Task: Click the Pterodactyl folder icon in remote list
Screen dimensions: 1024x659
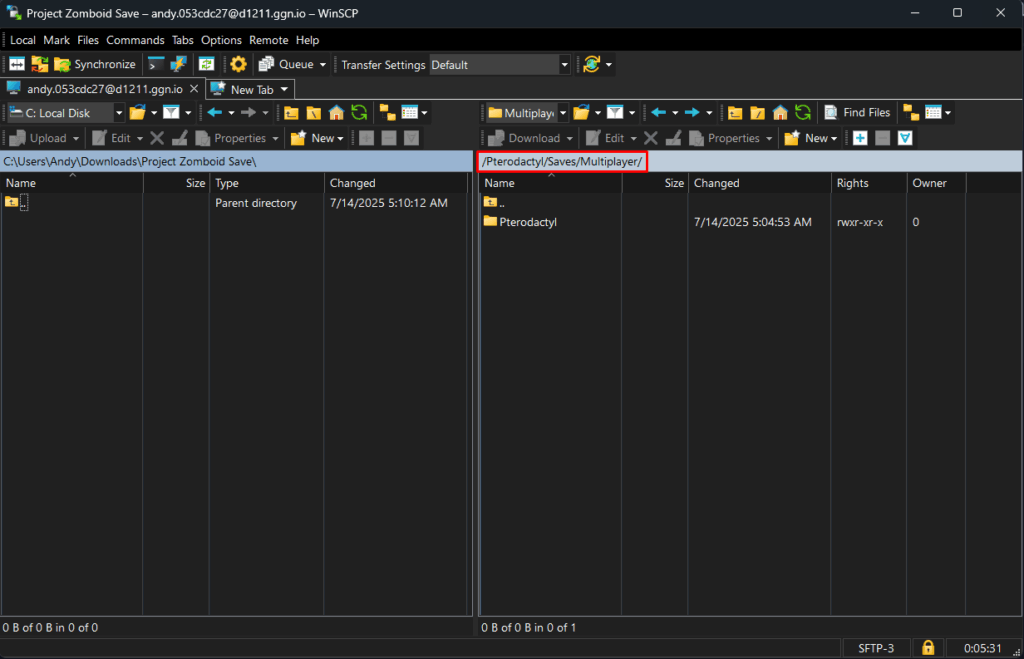Action: (x=490, y=221)
